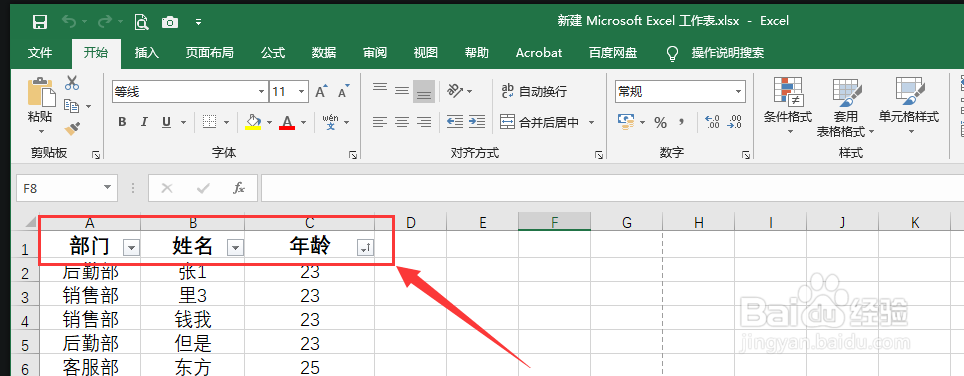Open the font size 11 dropdown

tap(301, 92)
